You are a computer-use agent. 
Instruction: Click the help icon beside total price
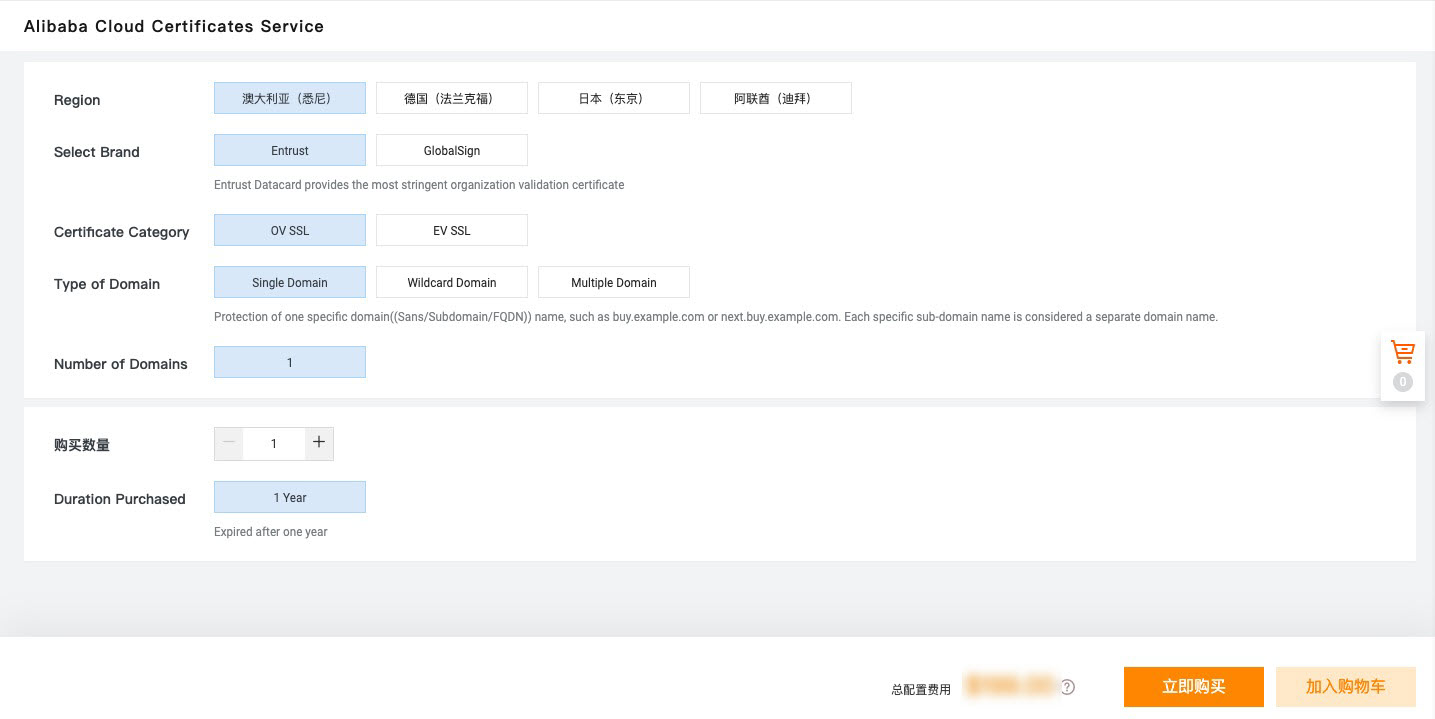tap(1068, 687)
